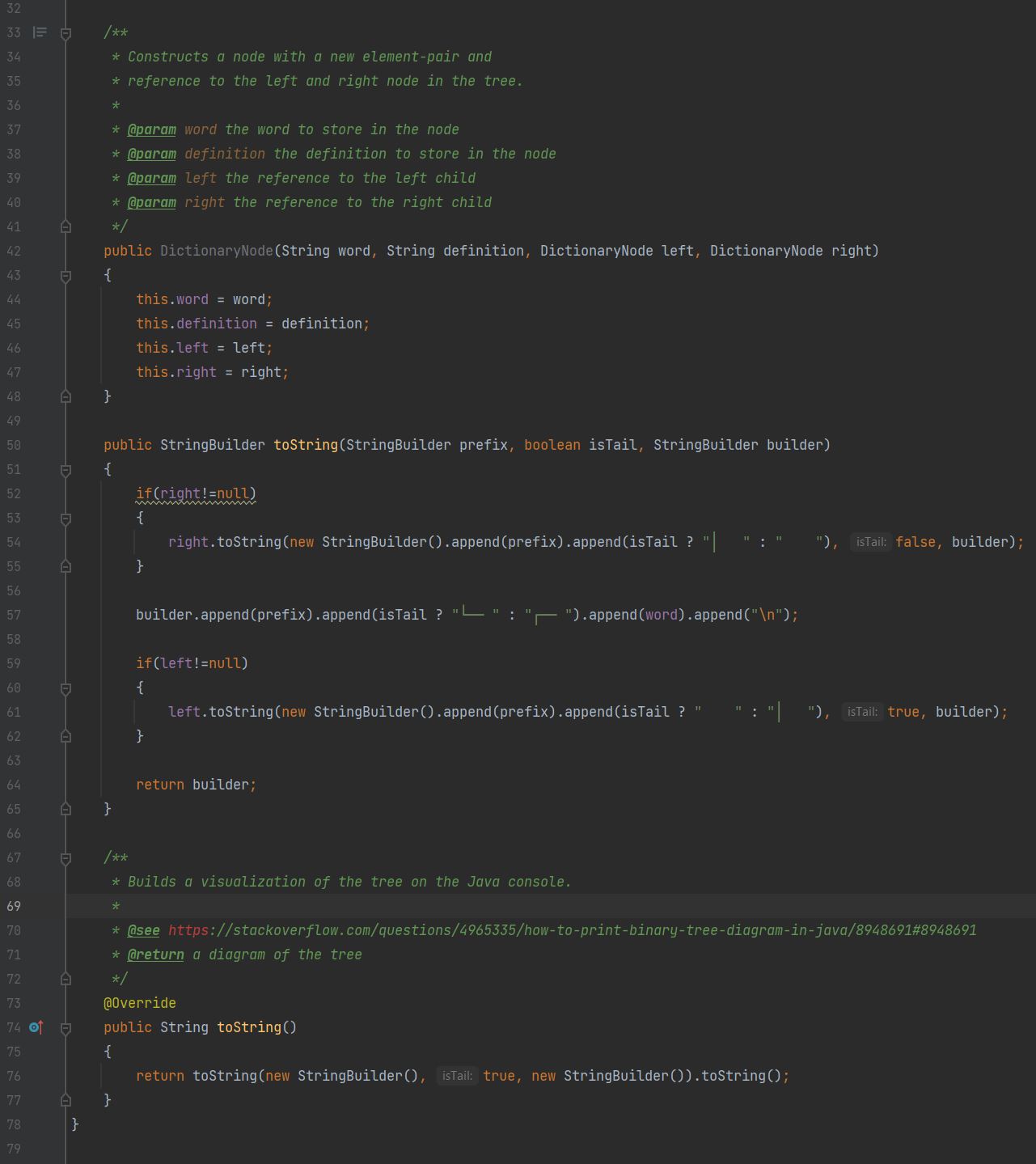
Task: Click the false argument on line 54
Action: pos(915,542)
